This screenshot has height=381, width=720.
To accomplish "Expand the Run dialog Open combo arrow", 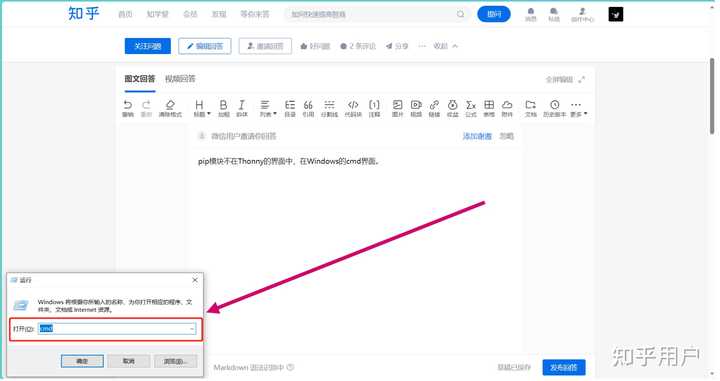I will [x=192, y=329].
